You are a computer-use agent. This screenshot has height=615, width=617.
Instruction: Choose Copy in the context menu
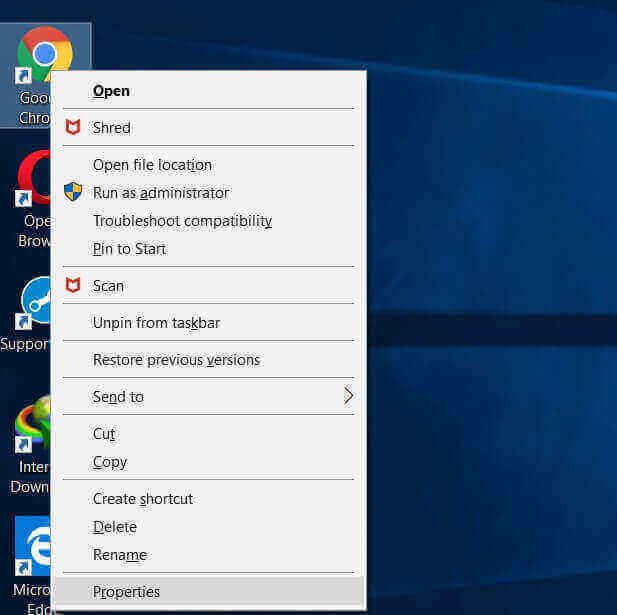110,462
